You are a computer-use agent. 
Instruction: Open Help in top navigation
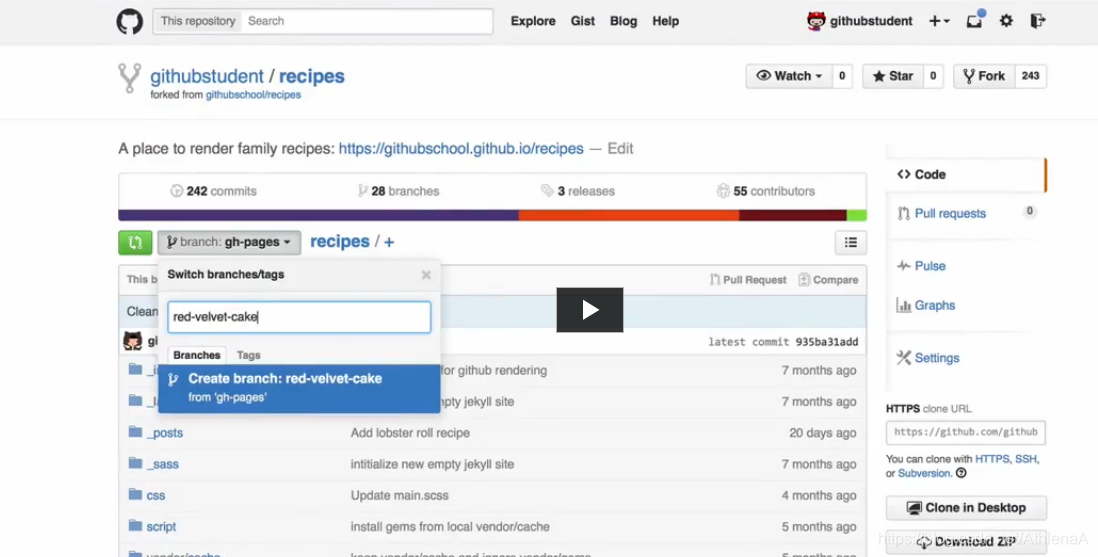(665, 21)
